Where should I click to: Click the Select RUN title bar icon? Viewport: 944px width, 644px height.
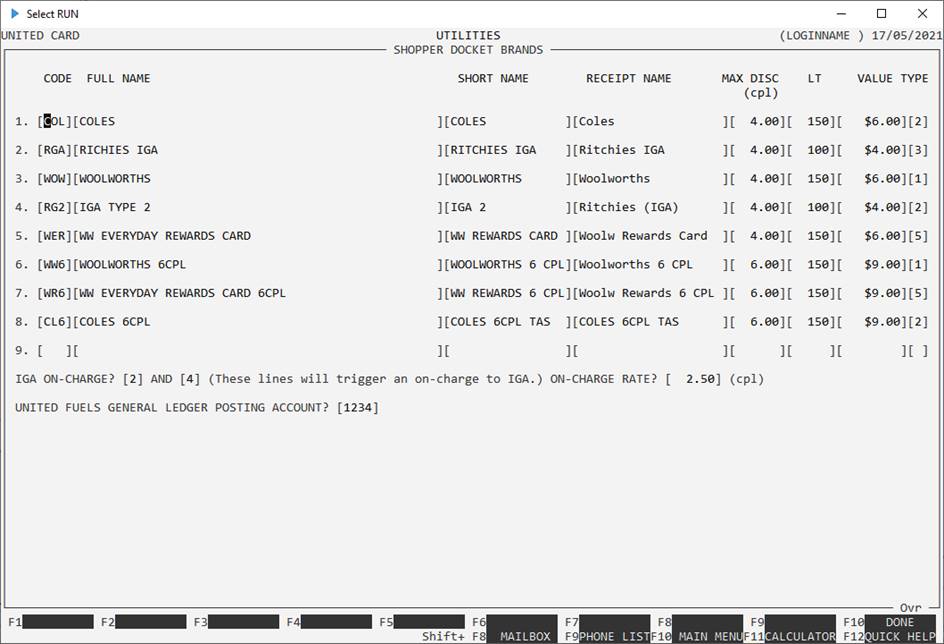[x=15, y=13]
